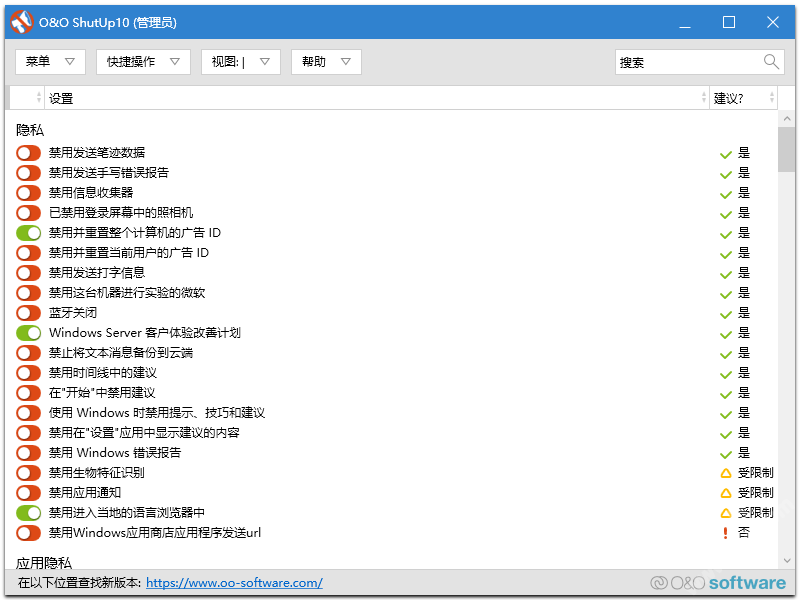Click warning triangle icon for 禁用应用通知
800x600 pixels.
726,493
